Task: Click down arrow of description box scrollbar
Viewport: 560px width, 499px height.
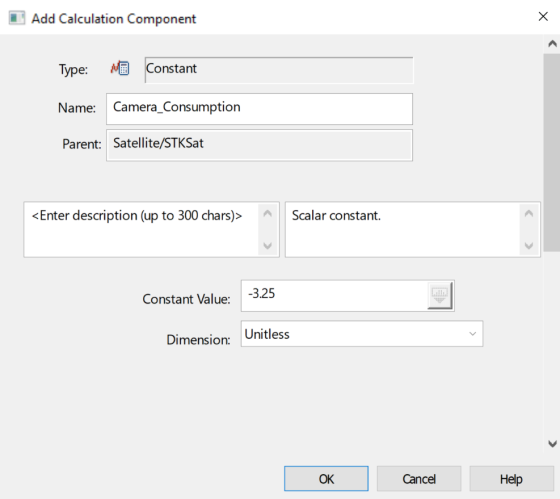Action: [x=268, y=245]
